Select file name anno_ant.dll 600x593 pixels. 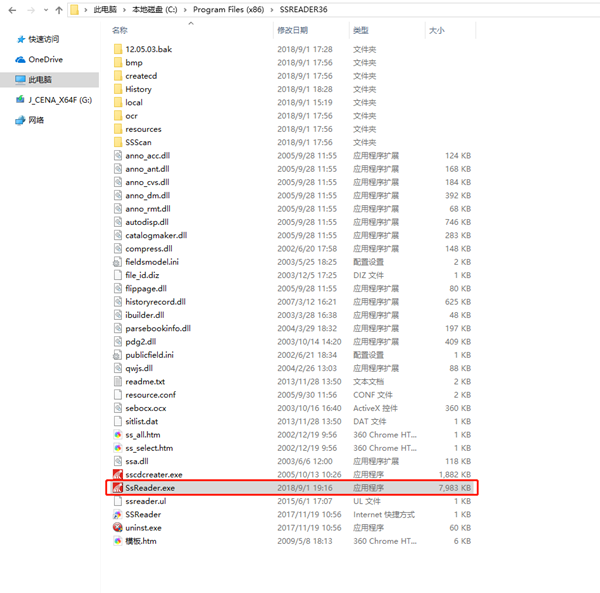(x=147, y=169)
